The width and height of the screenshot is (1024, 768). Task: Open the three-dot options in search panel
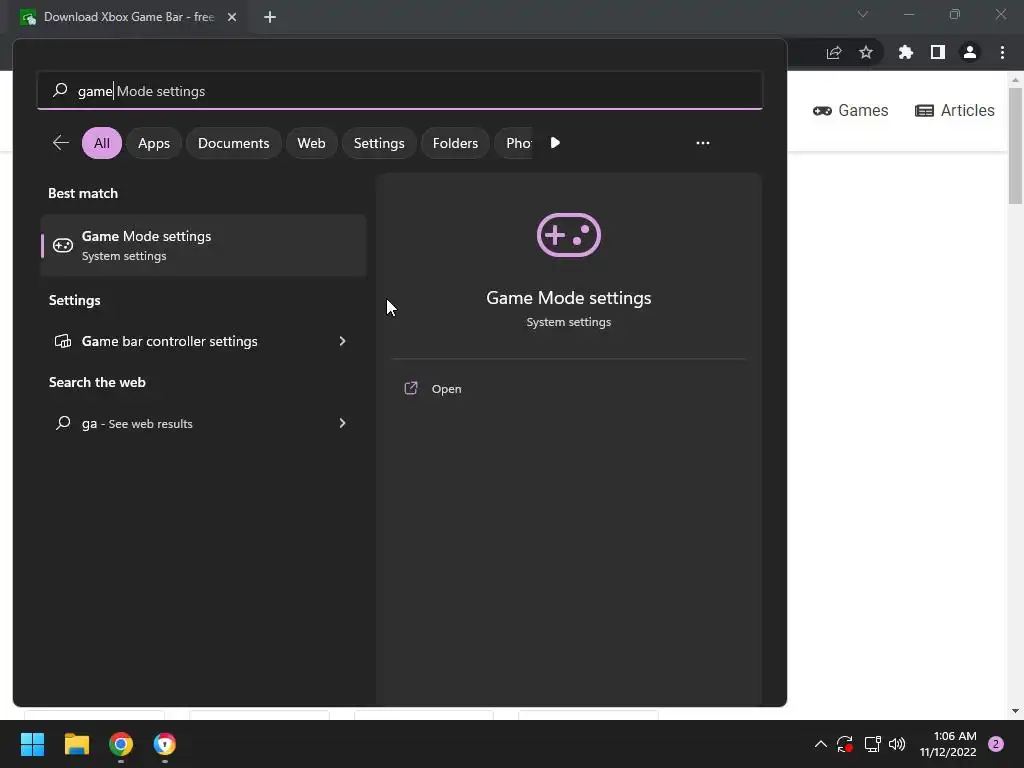tap(703, 143)
